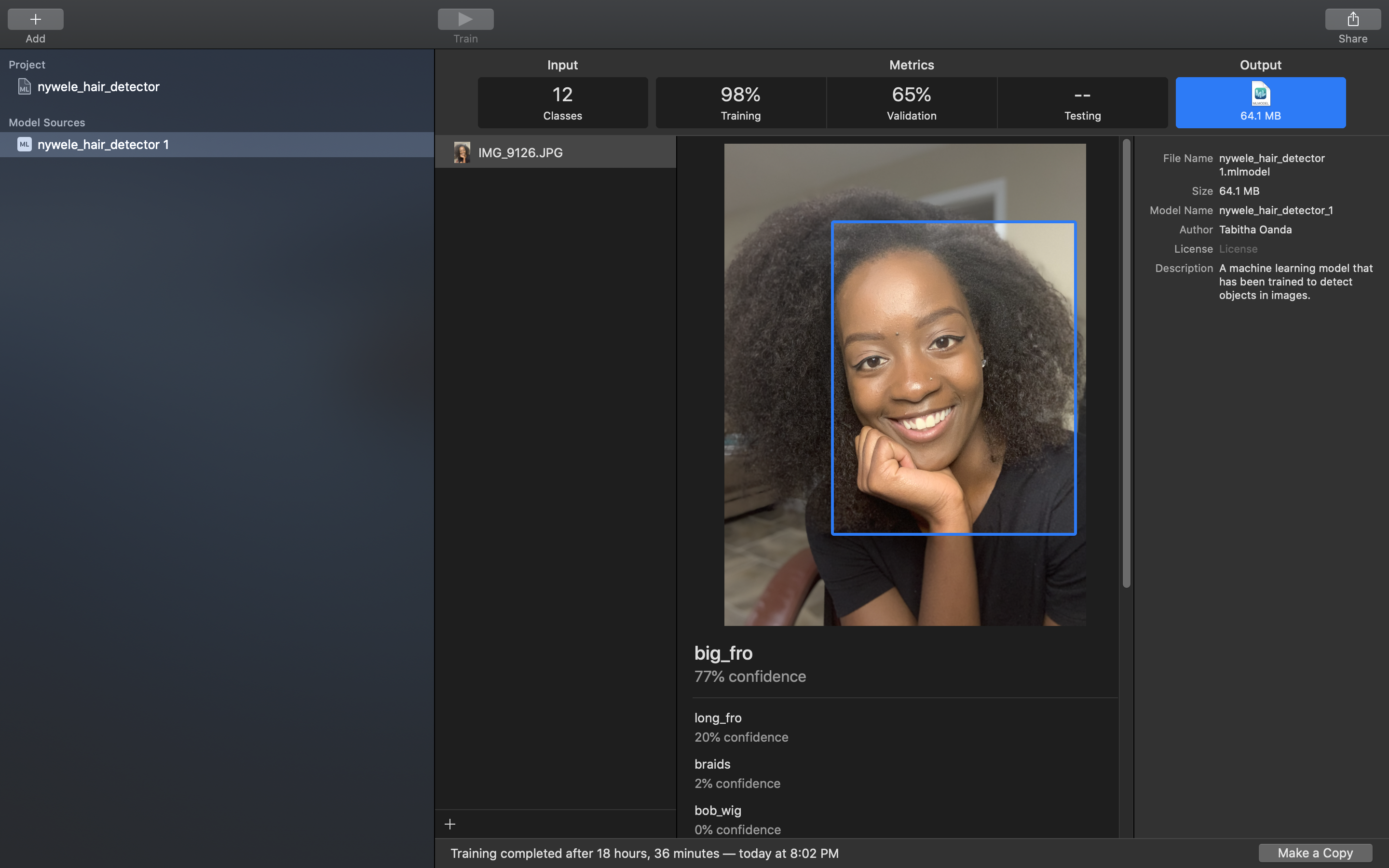Click the ML icon beside nywele_hair_detector 1
The image size is (1389, 868).
(x=24, y=145)
